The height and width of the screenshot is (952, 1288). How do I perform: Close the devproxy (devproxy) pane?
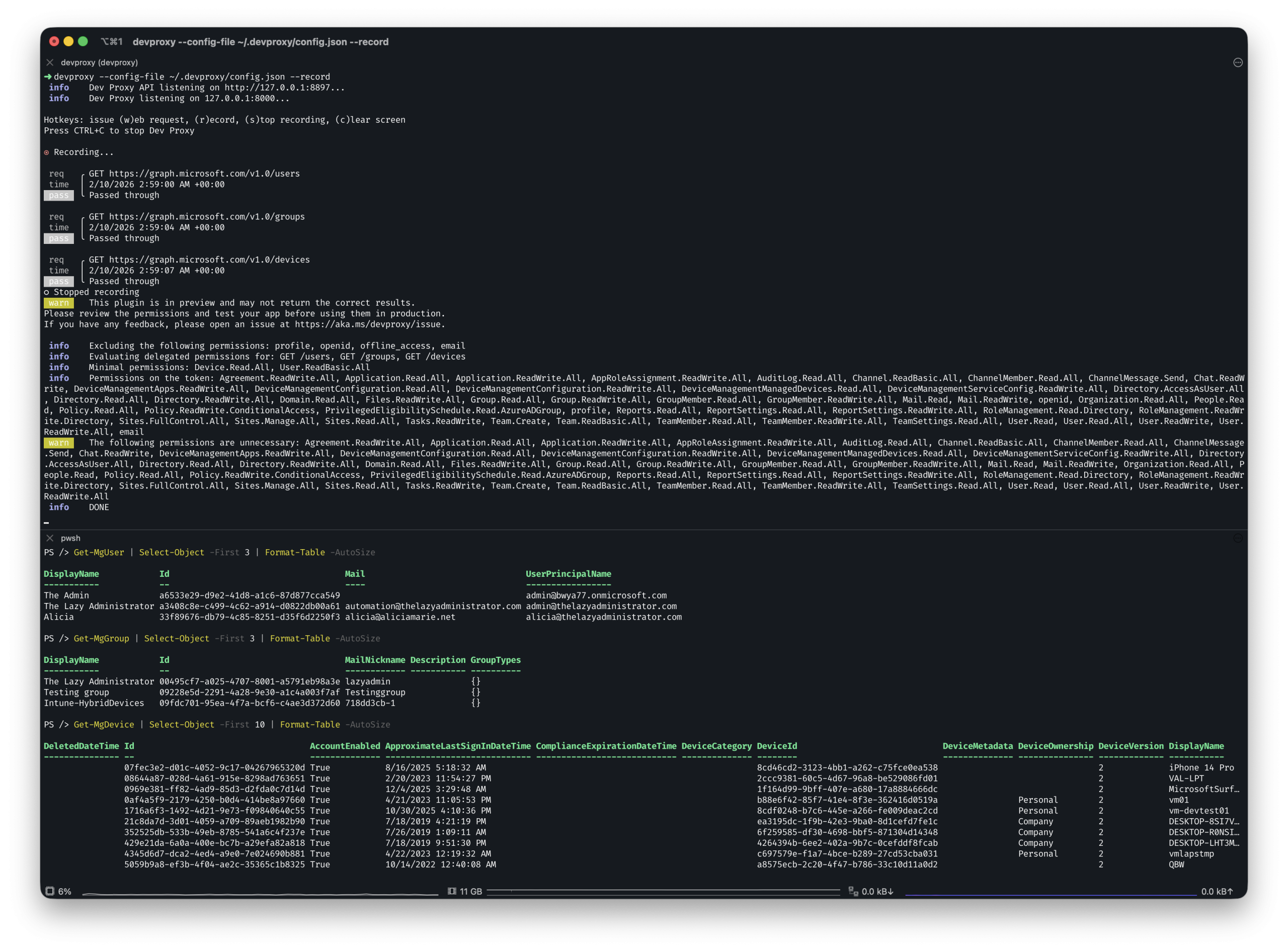[50, 62]
